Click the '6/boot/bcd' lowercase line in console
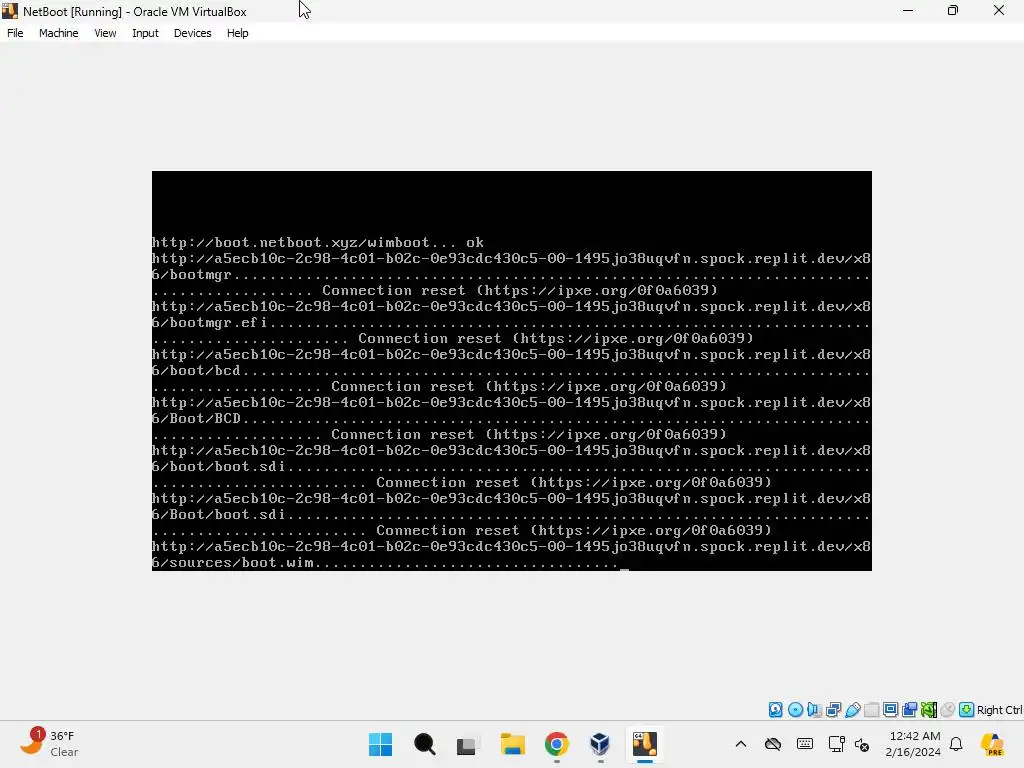Screen dimensions: 1024x768 click(x=512, y=370)
